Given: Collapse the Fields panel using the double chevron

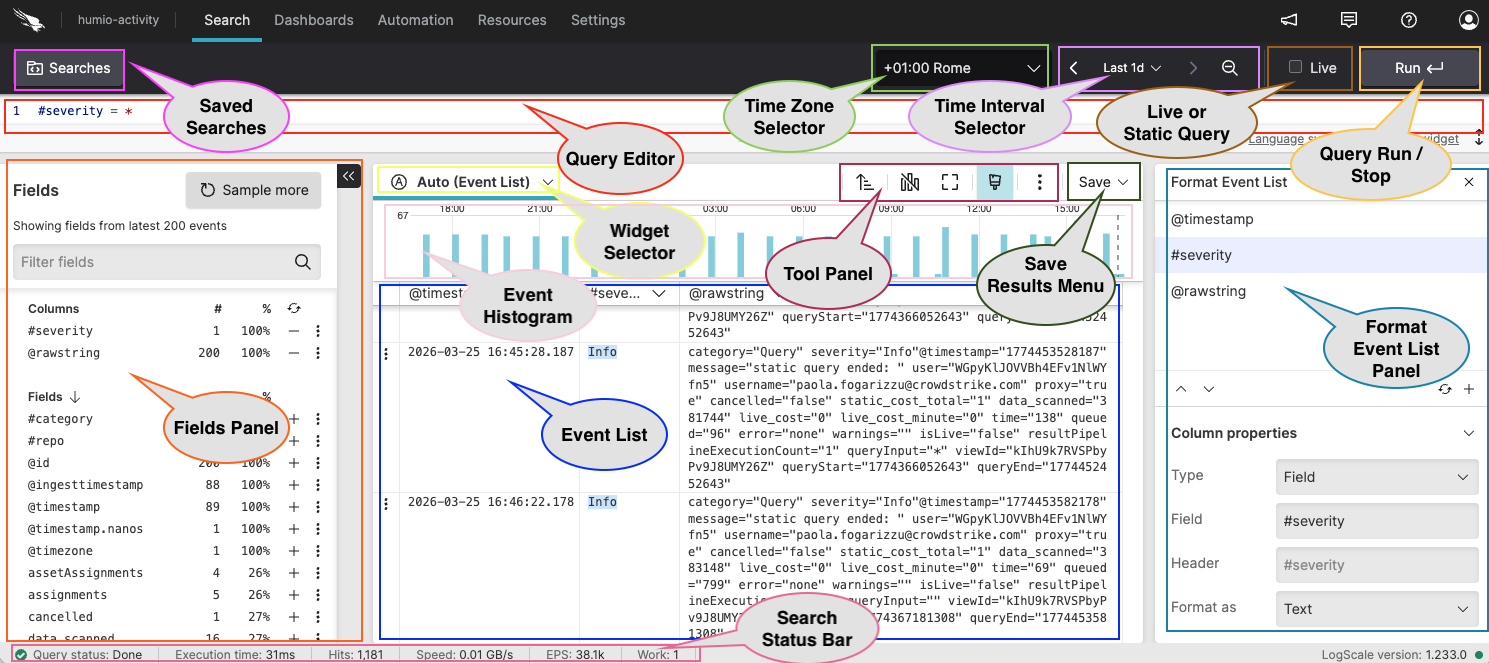Looking at the screenshot, I should pyautogui.click(x=348, y=176).
